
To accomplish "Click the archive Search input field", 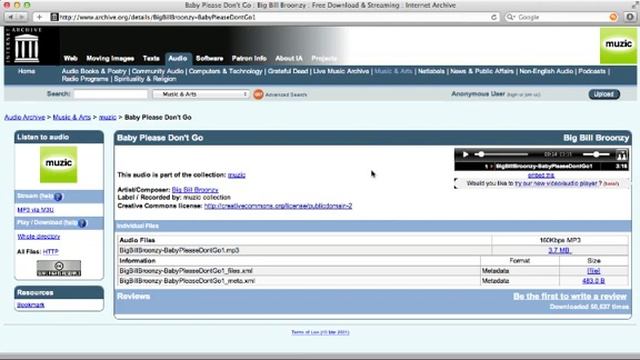I will (111, 94).
